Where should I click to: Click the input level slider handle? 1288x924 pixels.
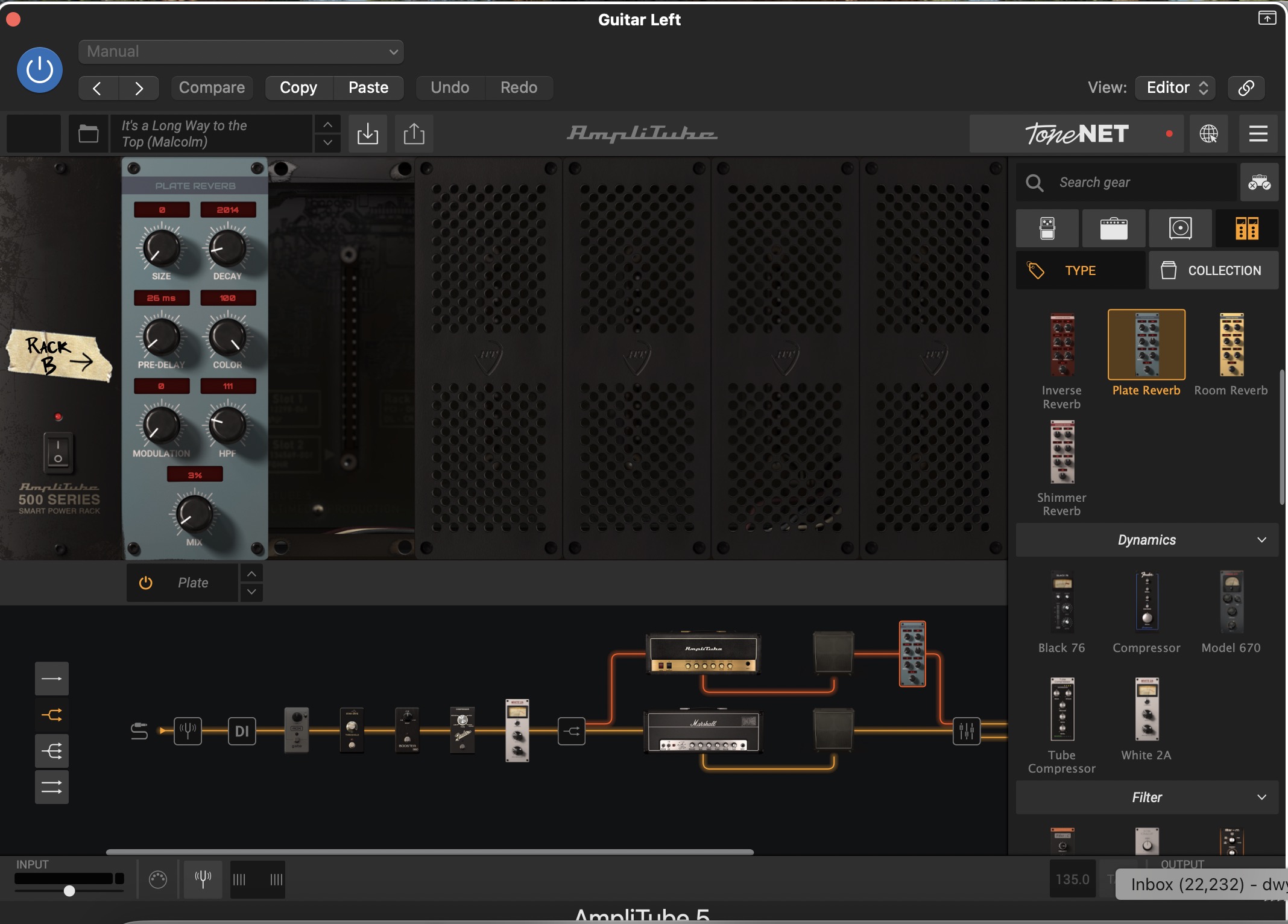(69, 891)
